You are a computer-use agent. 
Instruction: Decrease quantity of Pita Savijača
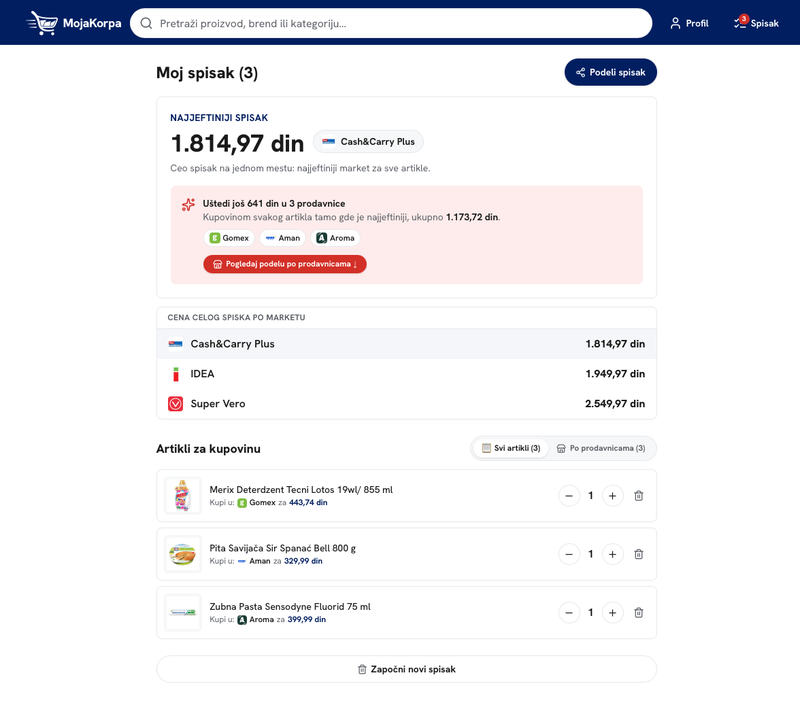[x=569, y=554]
